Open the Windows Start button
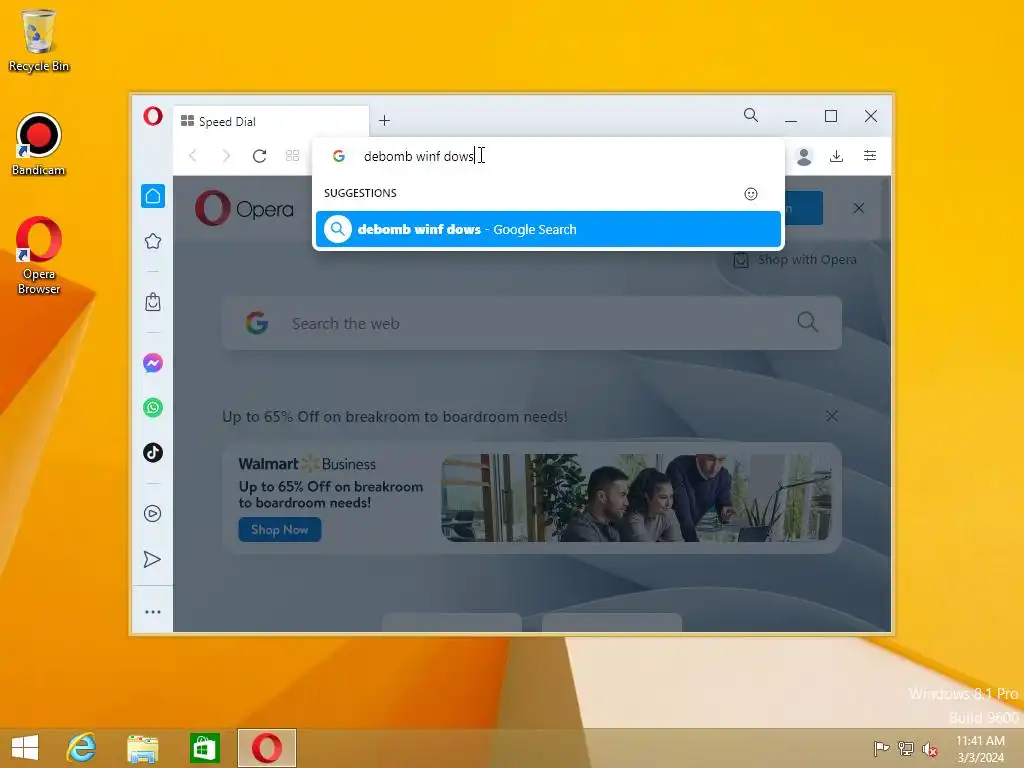Viewport: 1024px width, 768px height. pos(25,748)
